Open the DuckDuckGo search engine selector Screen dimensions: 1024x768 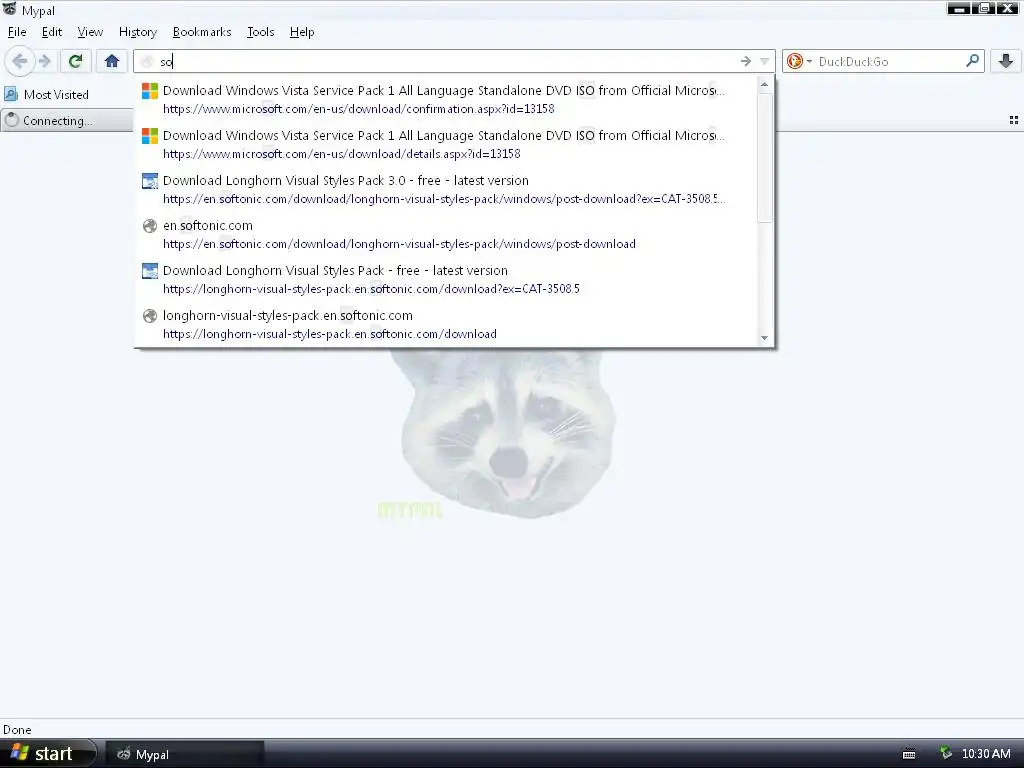799,61
